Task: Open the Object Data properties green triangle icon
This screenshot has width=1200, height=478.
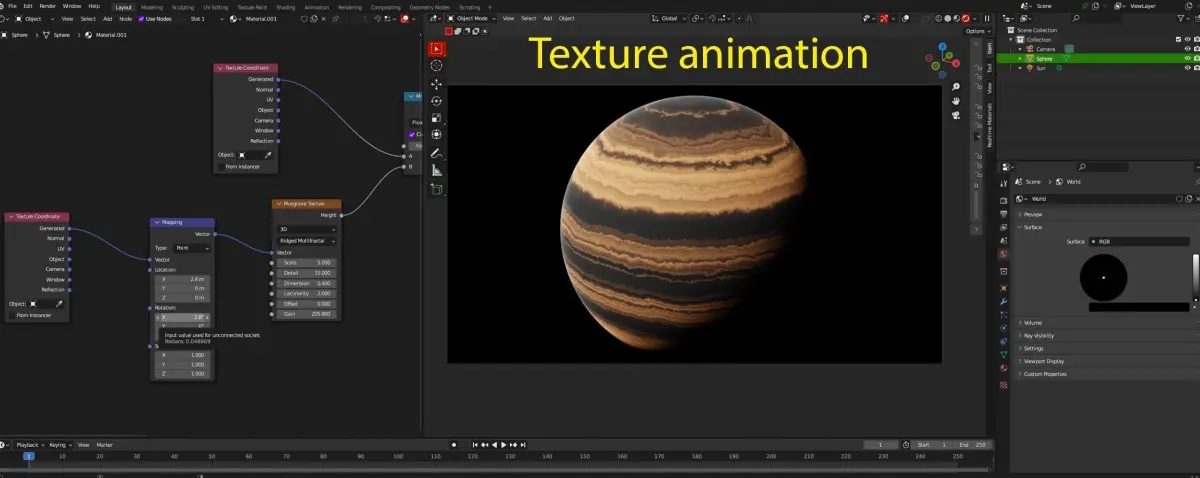Action: point(1003,355)
